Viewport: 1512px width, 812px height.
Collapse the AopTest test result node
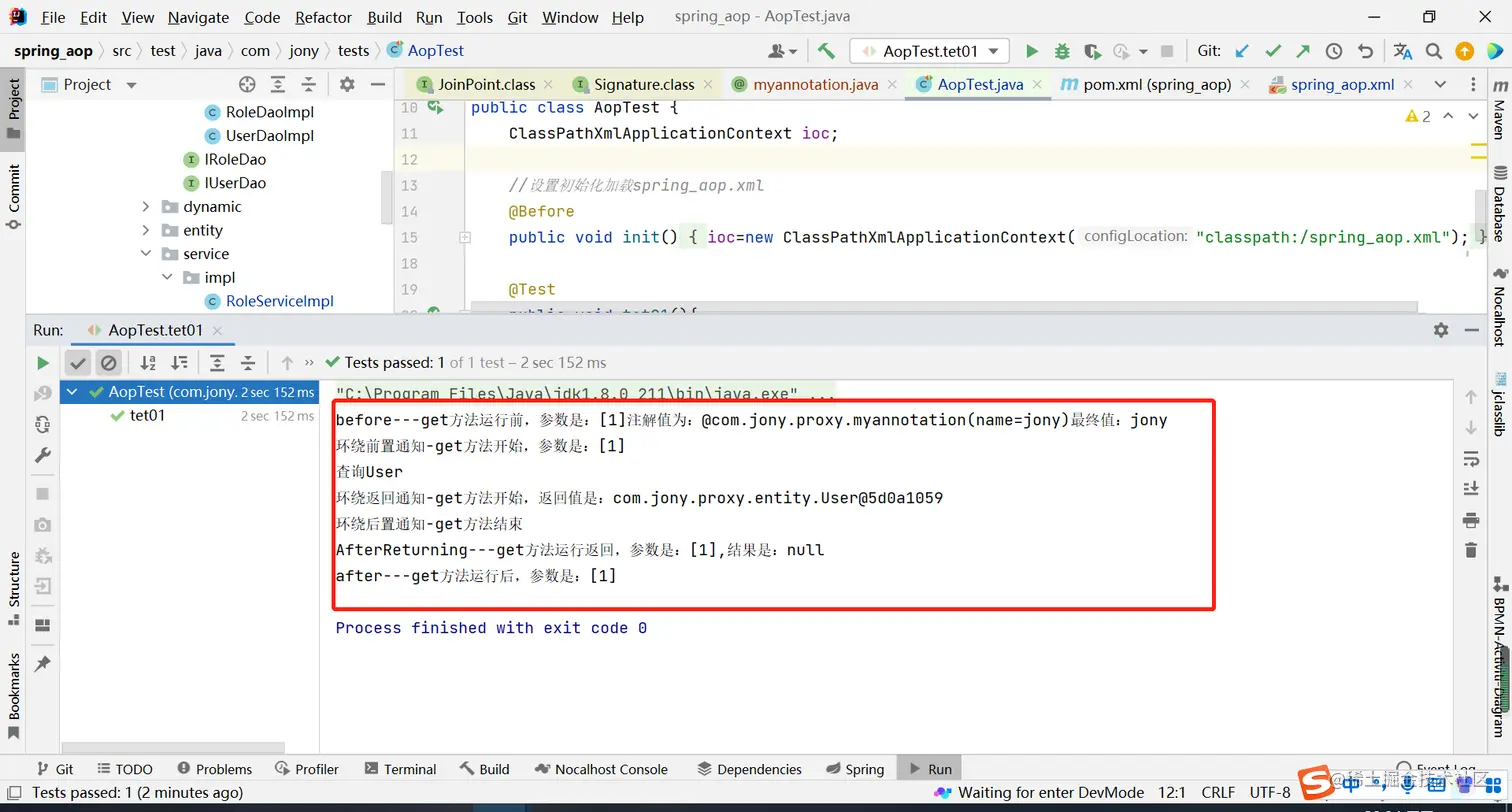click(x=73, y=392)
